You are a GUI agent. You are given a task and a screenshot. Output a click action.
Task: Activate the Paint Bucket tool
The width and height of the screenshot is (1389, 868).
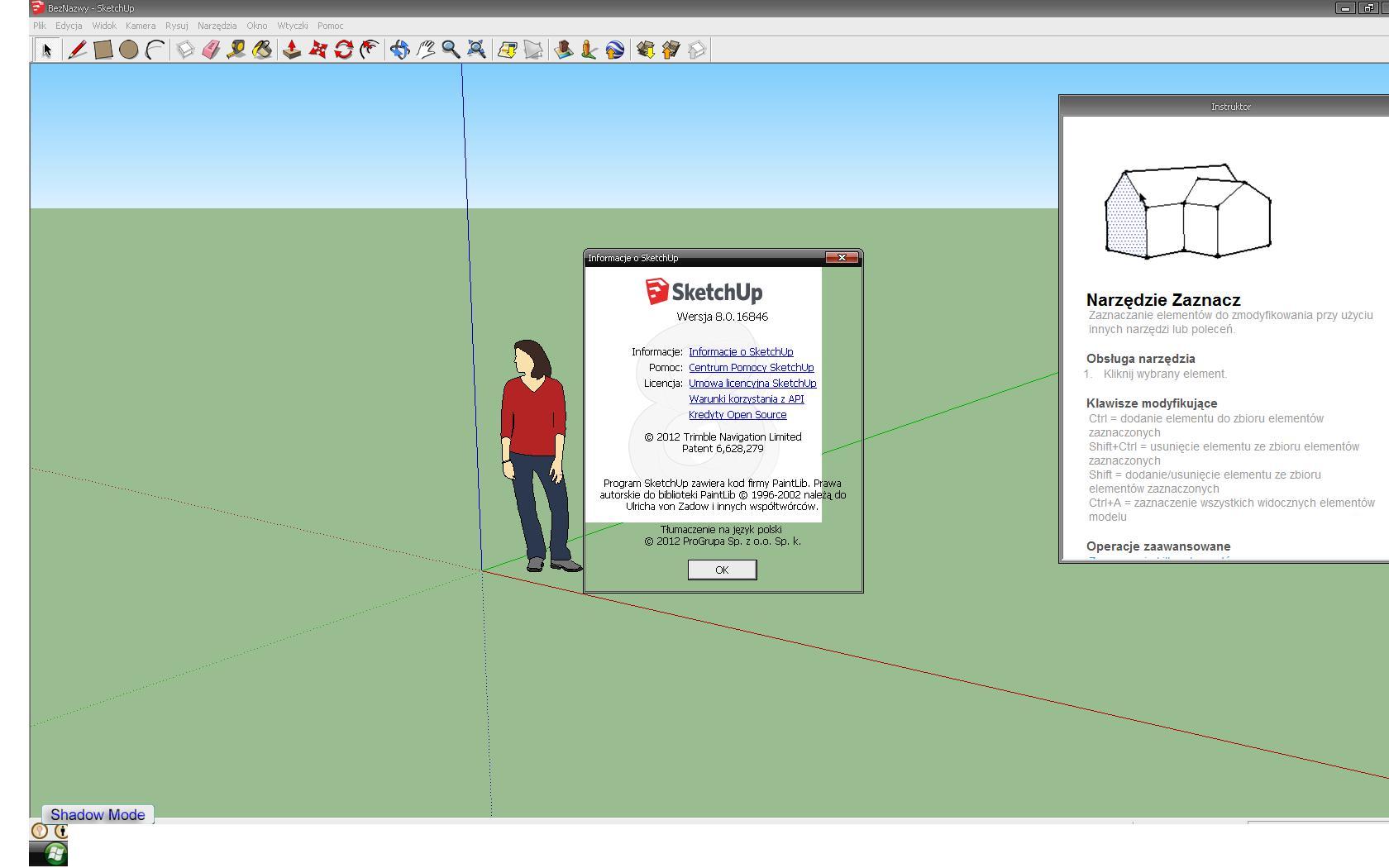pos(262,50)
